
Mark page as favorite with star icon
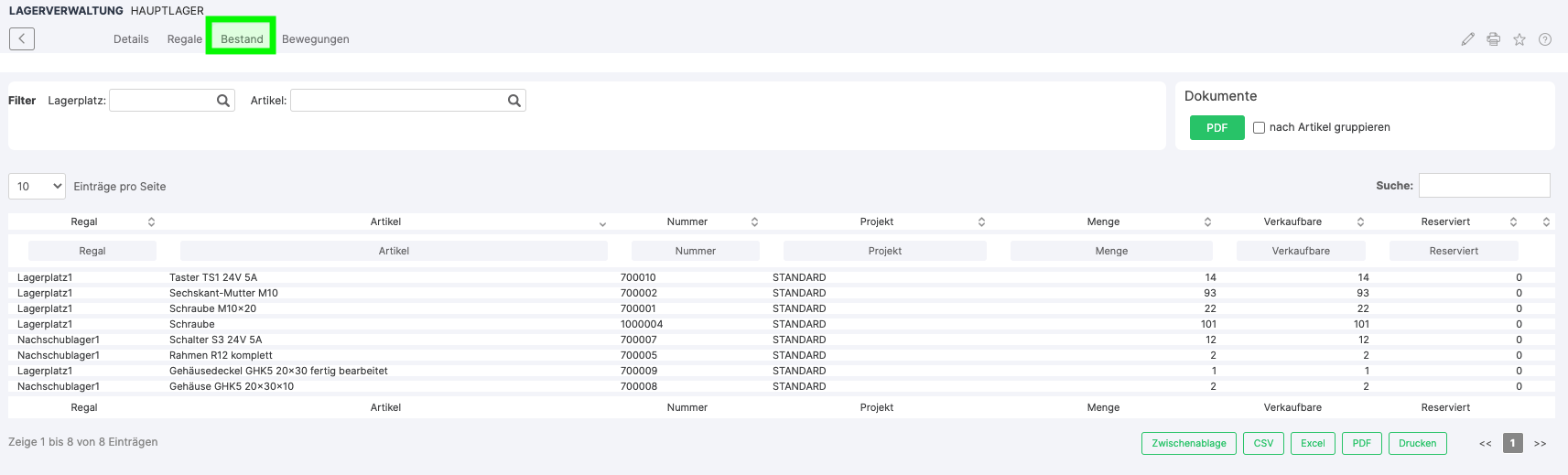pyautogui.click(x=1519, y=39)
